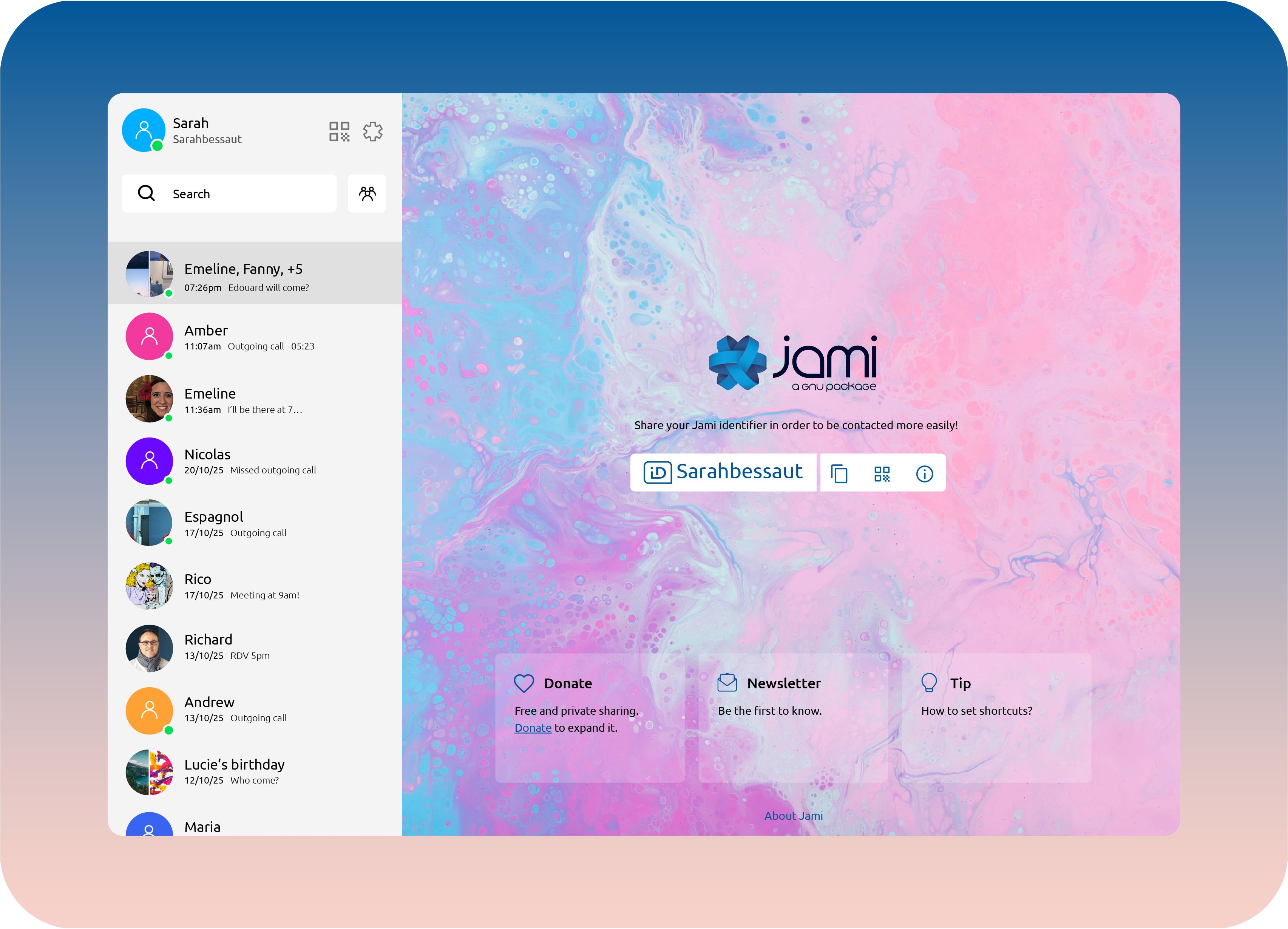The width and height of the screenshot is (1288, 929).
Task: Click the ID badge icon before Sarahbessaut
Action: 657,472
